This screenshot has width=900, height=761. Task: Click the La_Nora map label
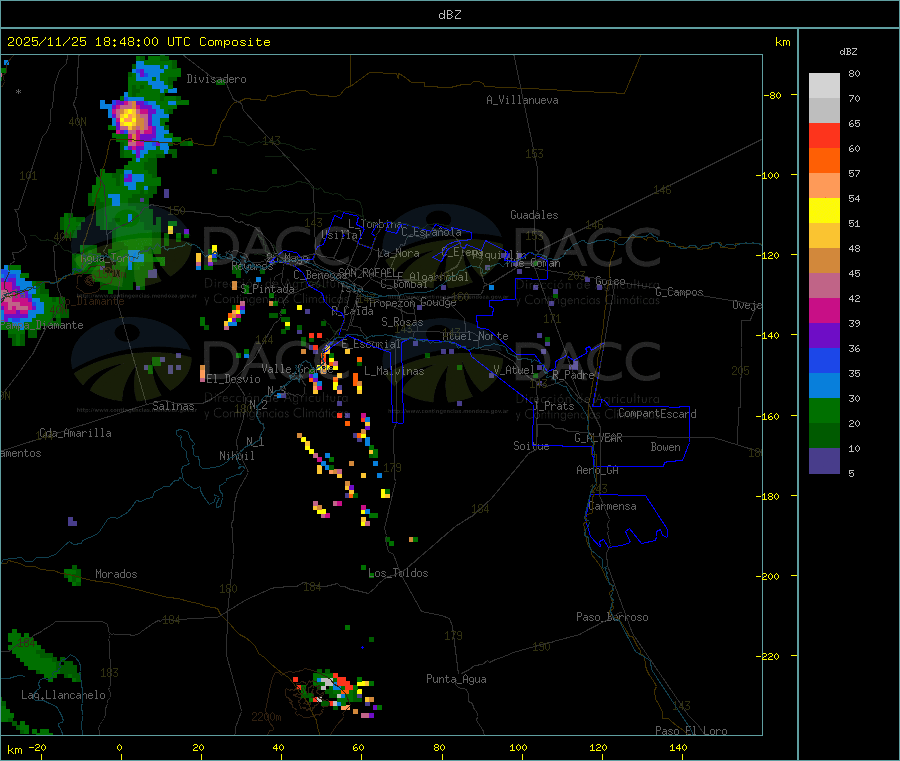click(x=398, y=253)
